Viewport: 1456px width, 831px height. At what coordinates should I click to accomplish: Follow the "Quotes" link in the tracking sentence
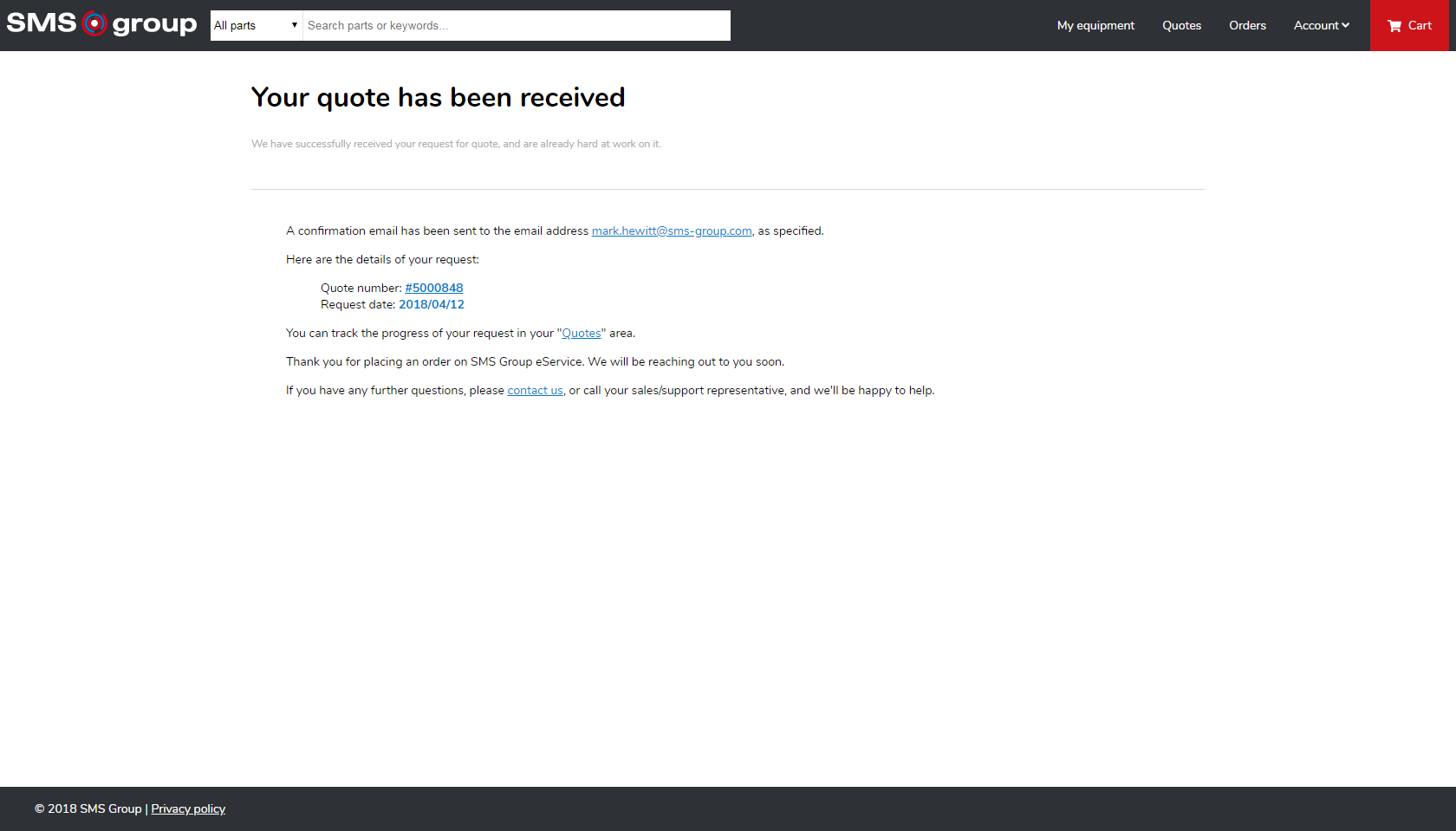click(582, 333)
